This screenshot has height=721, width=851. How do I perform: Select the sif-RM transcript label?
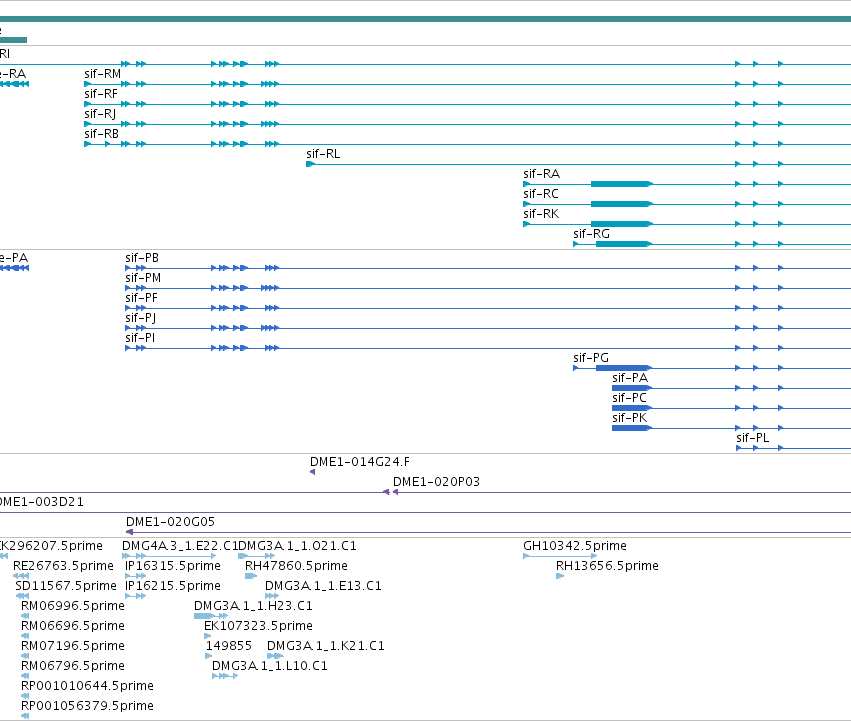(103, 74)
